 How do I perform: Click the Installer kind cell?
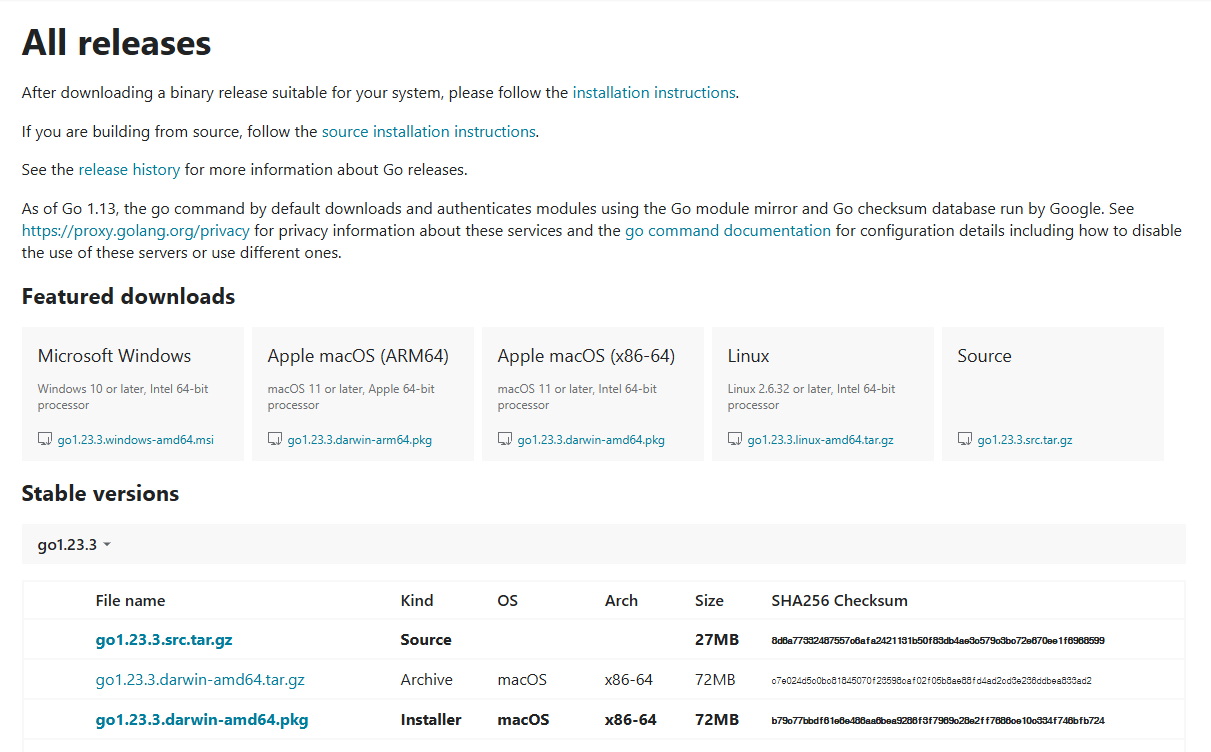point(431,720)
